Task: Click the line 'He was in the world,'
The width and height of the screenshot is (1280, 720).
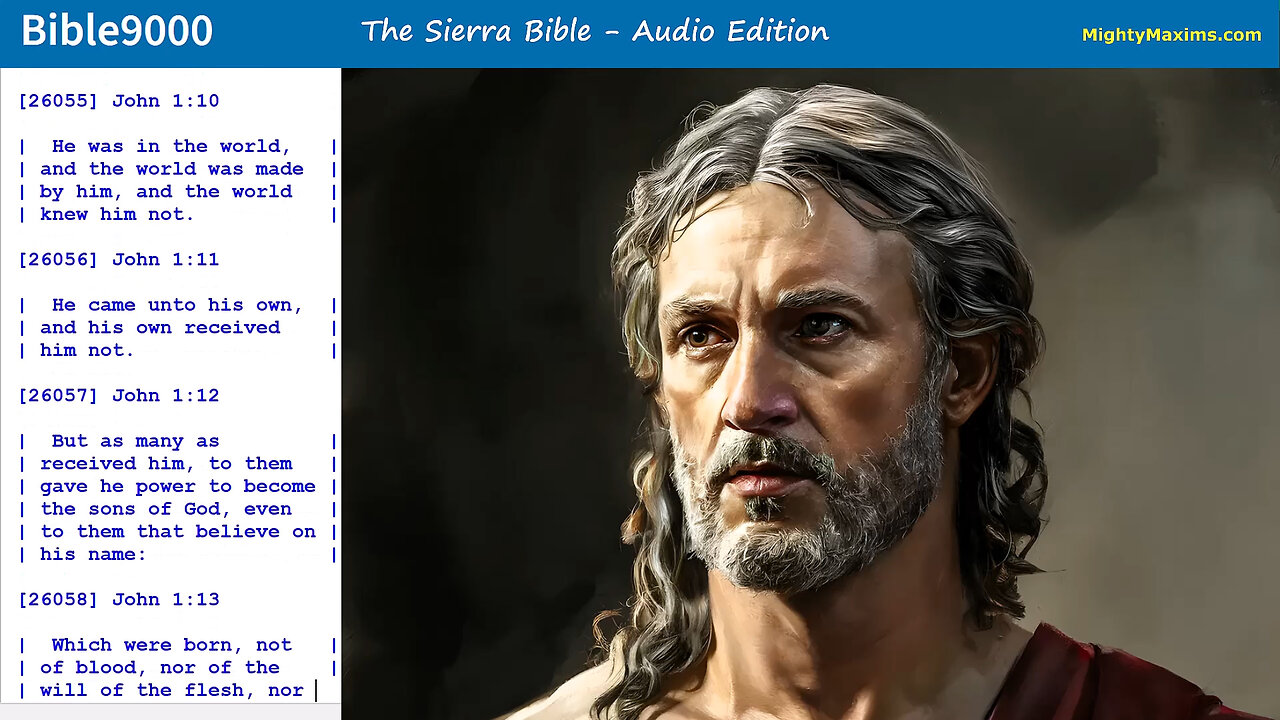Action: coord(171,147)
